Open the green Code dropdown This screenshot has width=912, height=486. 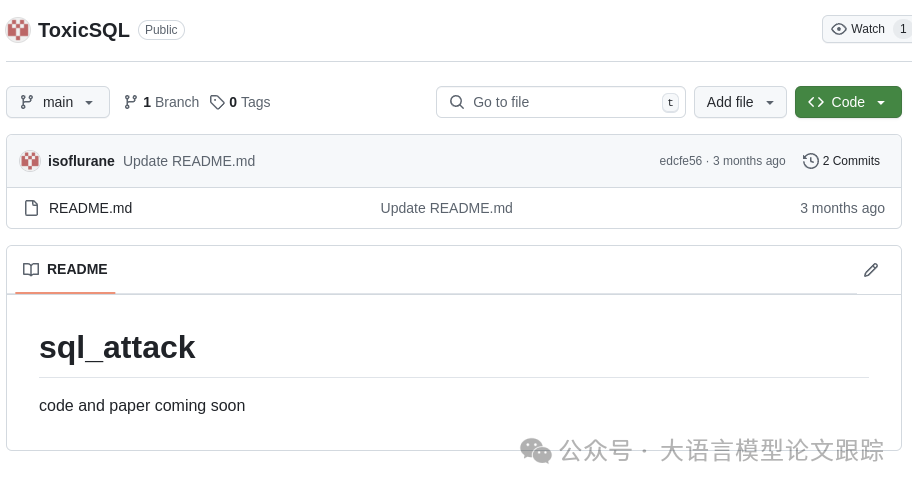[848, 102]
